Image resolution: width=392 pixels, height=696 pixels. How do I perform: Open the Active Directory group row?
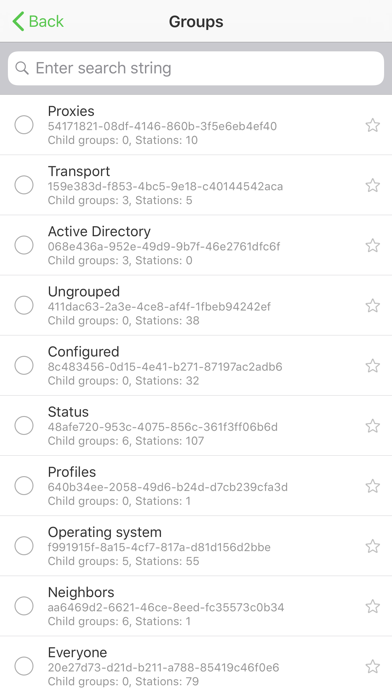click(196, 245)
